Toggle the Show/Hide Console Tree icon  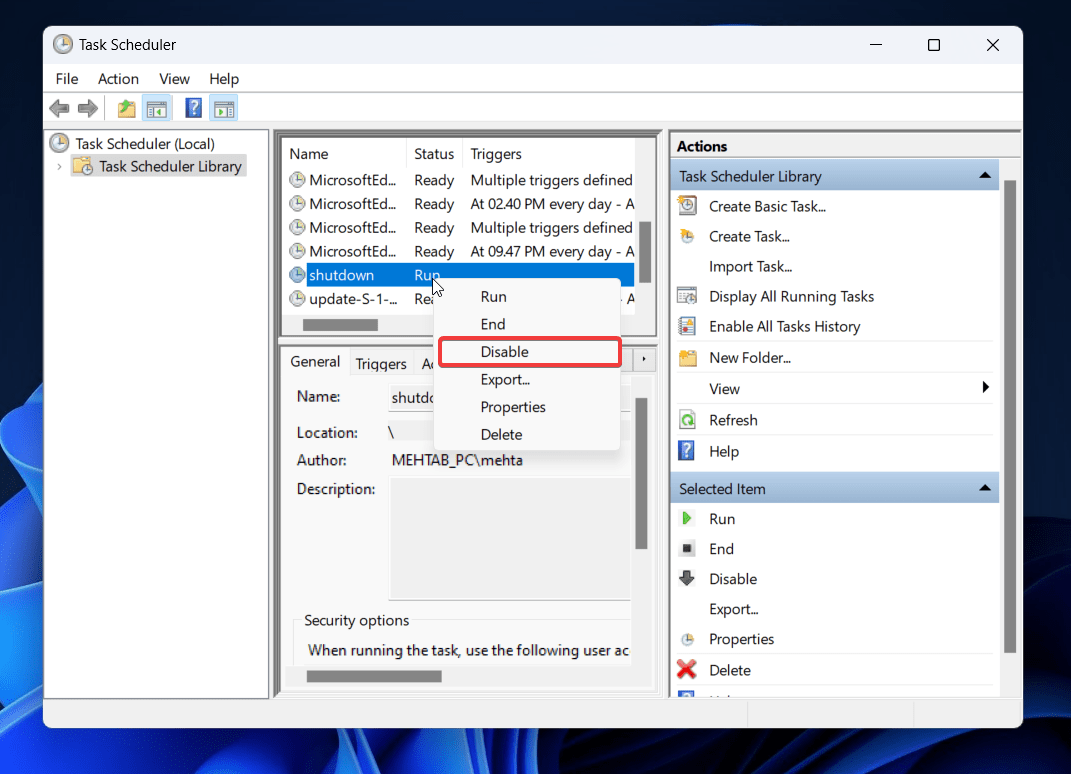157,109
